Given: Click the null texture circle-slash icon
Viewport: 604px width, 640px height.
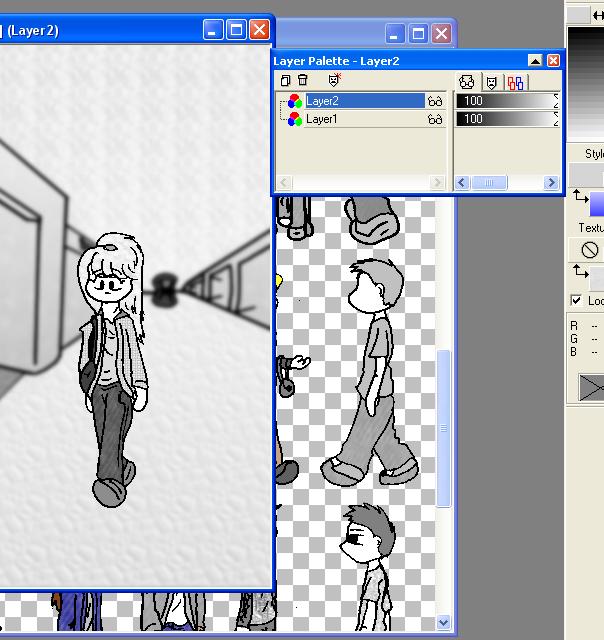Looking at the screenshot, I should [x=589, y=250].
